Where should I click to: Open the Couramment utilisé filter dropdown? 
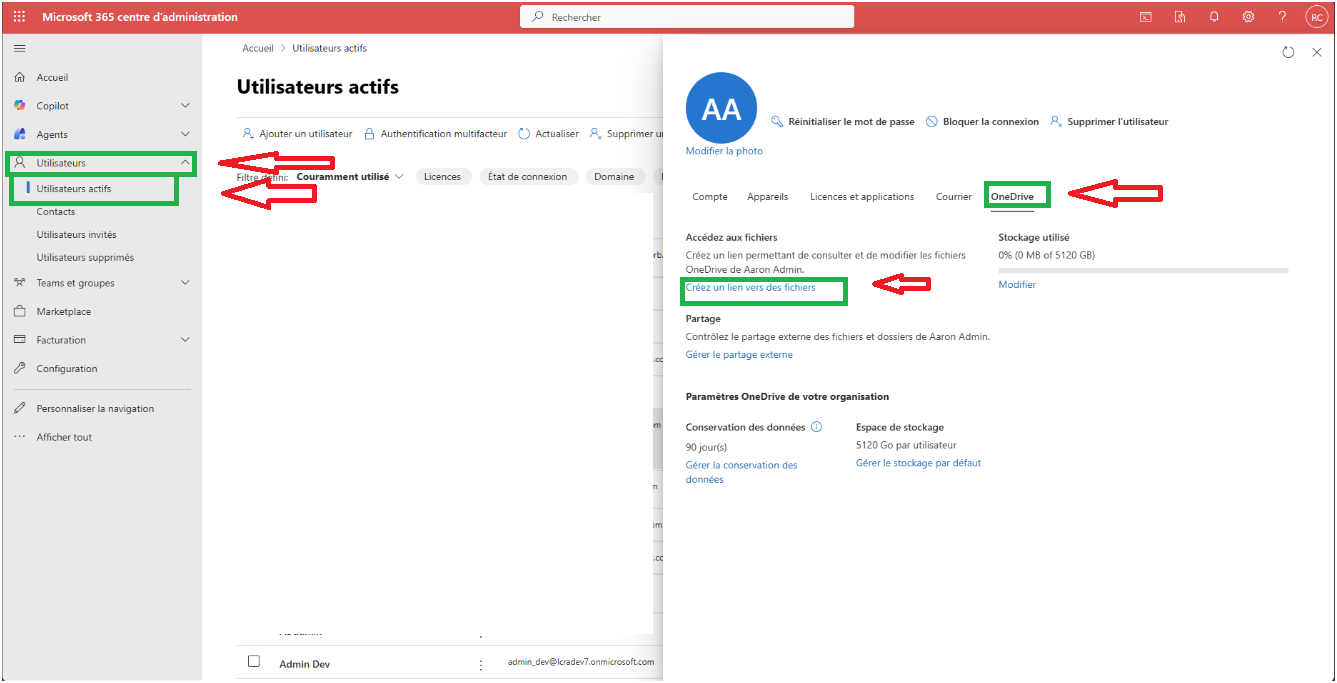[350, 176]
